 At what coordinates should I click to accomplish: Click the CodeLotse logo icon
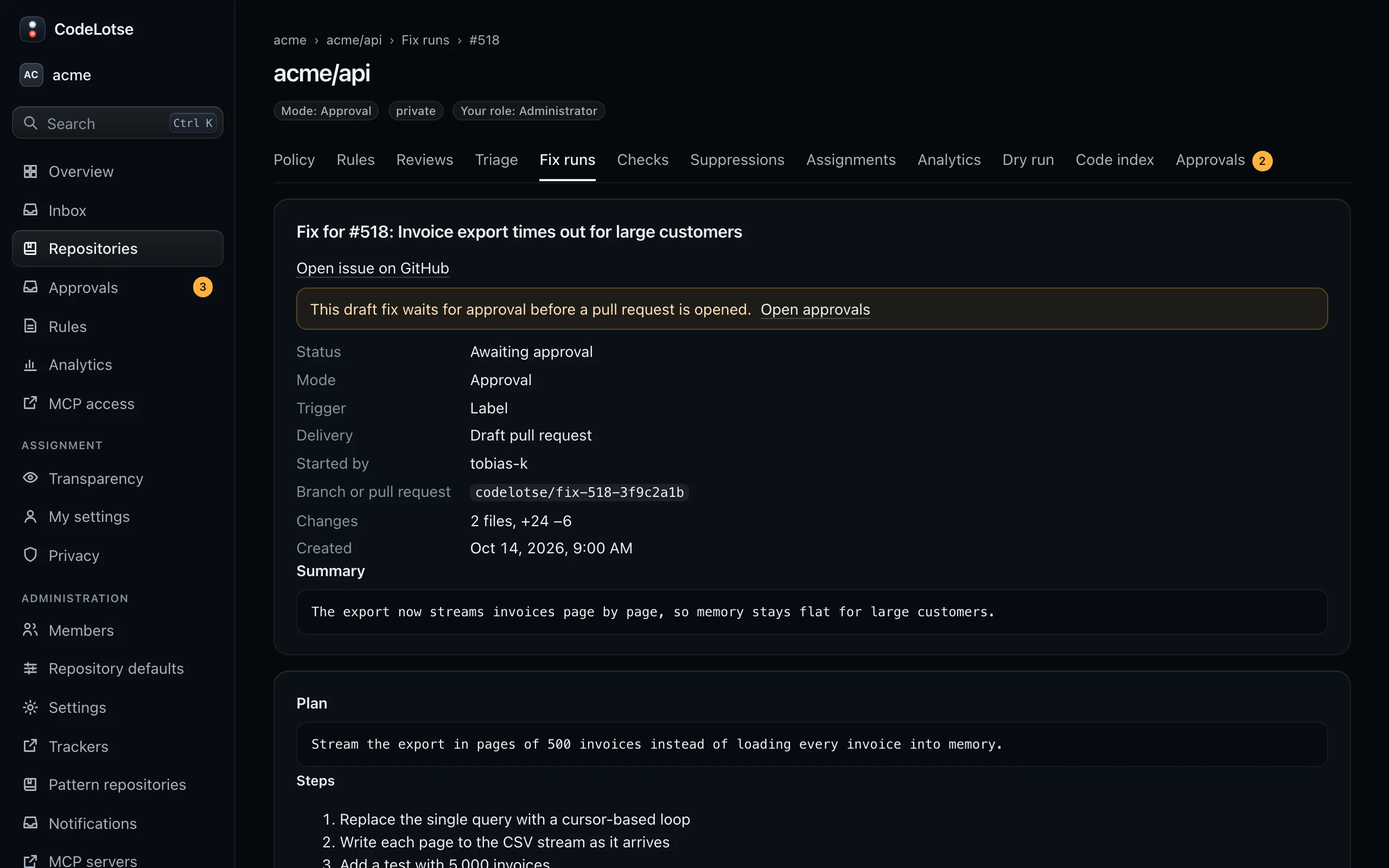pos(32,29)
